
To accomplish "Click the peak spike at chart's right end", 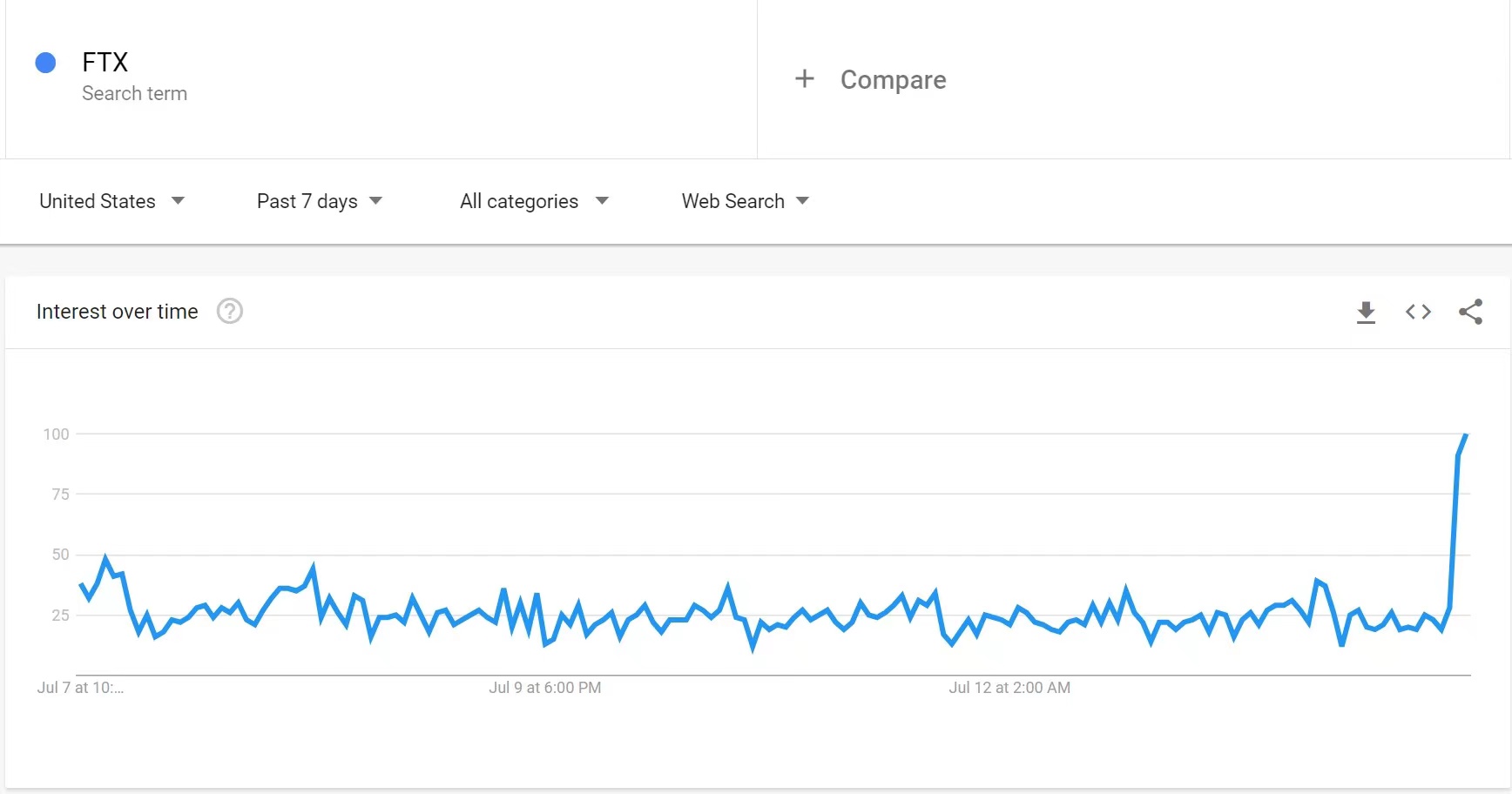I will 1466,434.
